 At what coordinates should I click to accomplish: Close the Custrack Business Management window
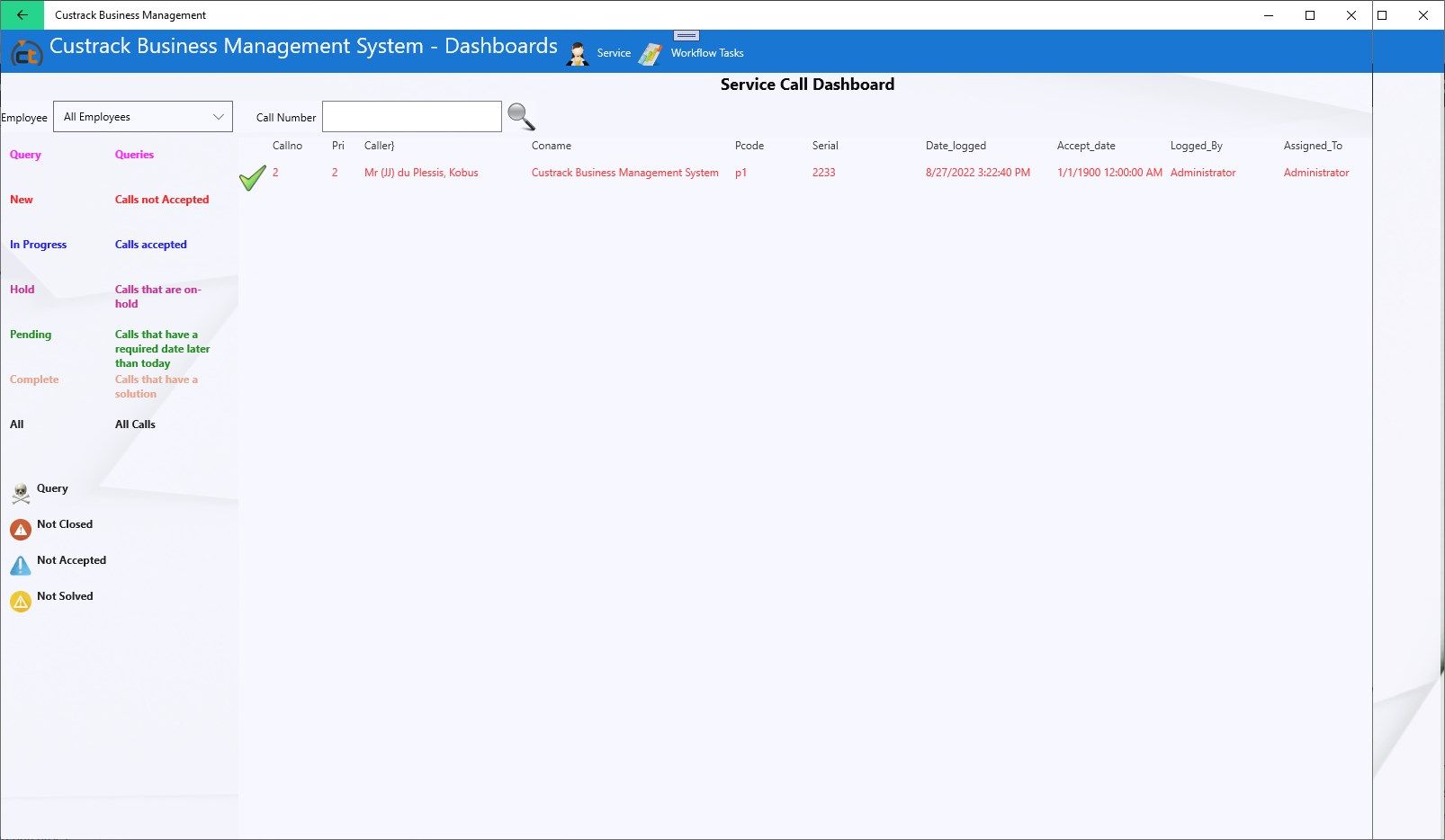[x=1351, y=15]
